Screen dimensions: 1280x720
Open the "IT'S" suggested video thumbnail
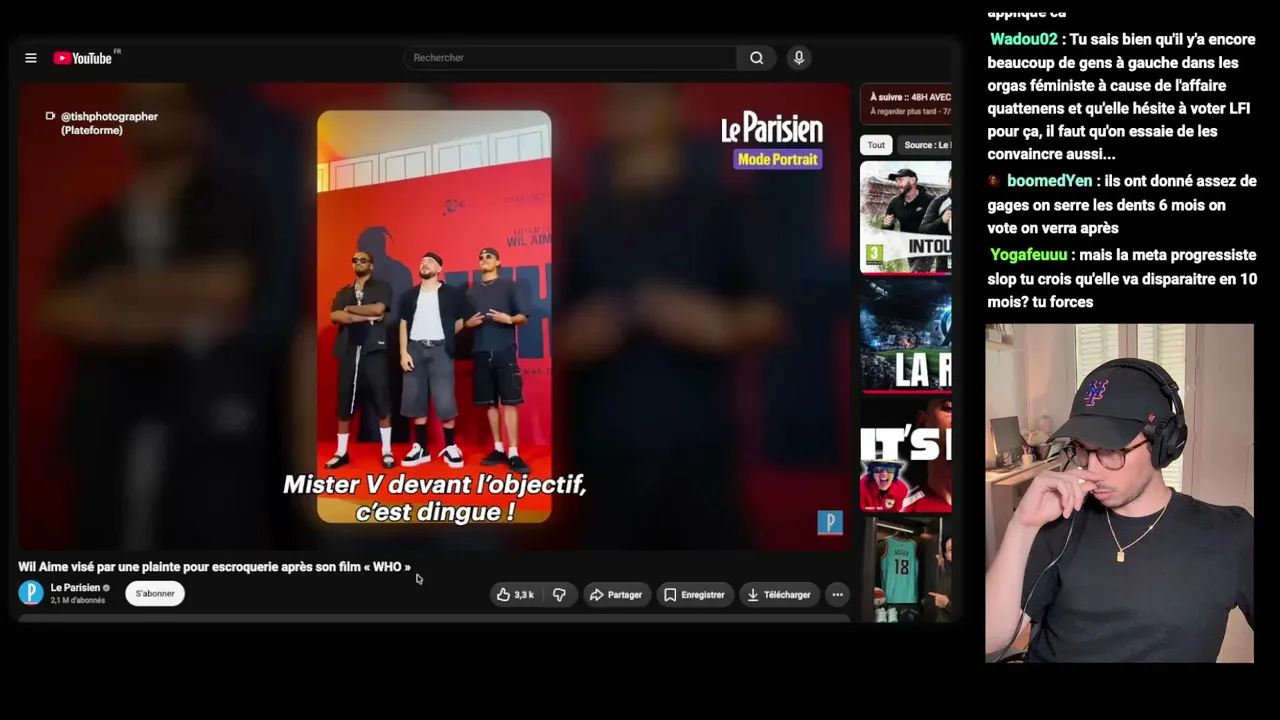[x=906, y=455]
